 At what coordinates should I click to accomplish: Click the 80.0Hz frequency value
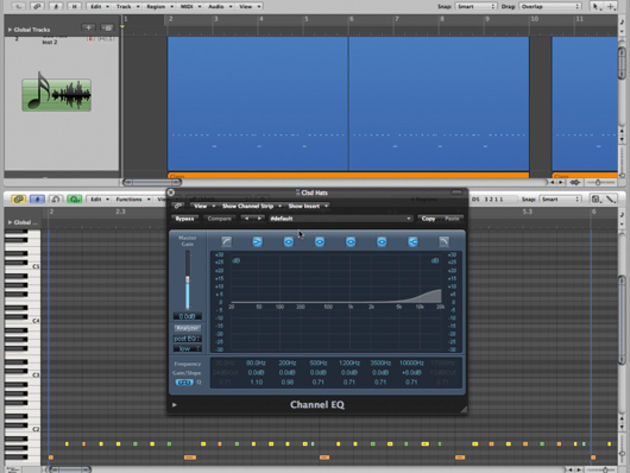click(256, 363)
